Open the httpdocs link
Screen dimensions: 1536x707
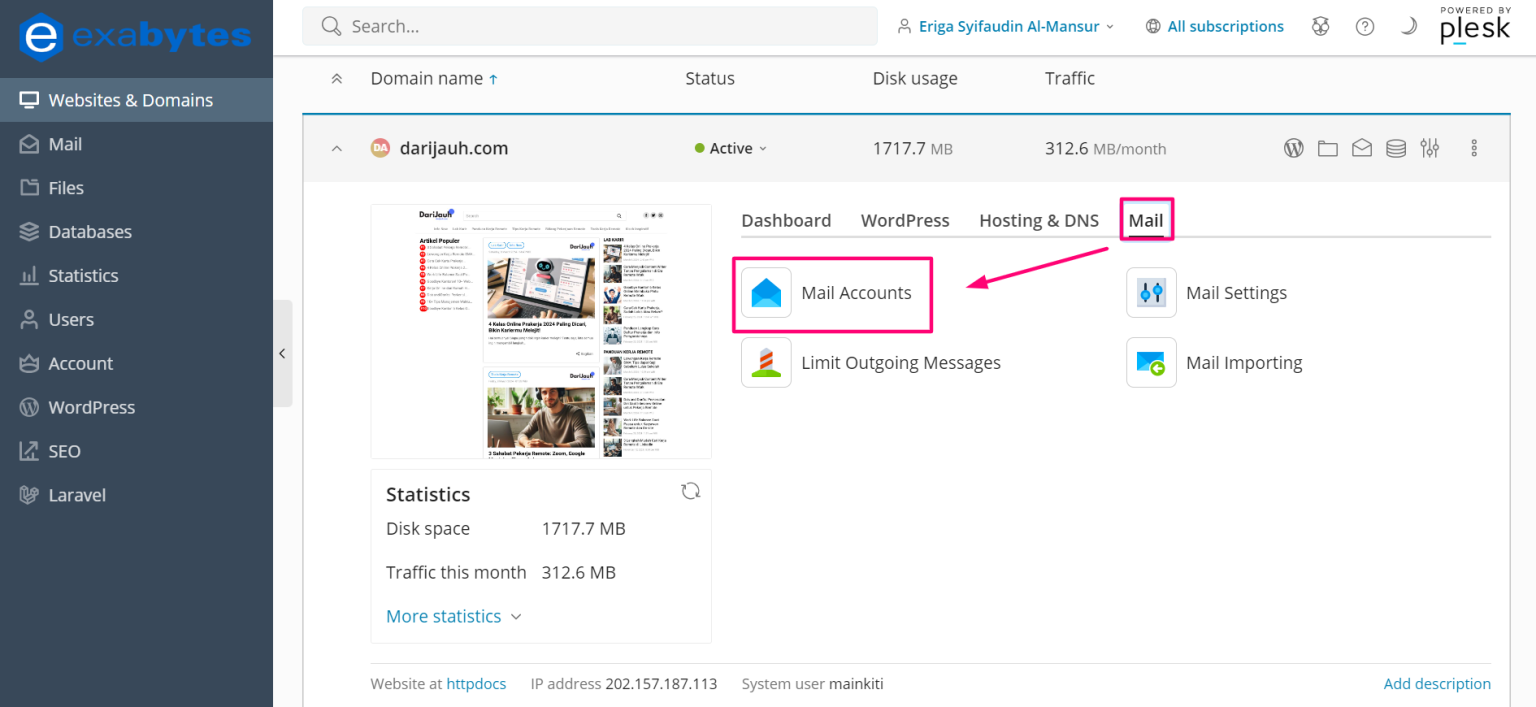(x=476, y=683)
